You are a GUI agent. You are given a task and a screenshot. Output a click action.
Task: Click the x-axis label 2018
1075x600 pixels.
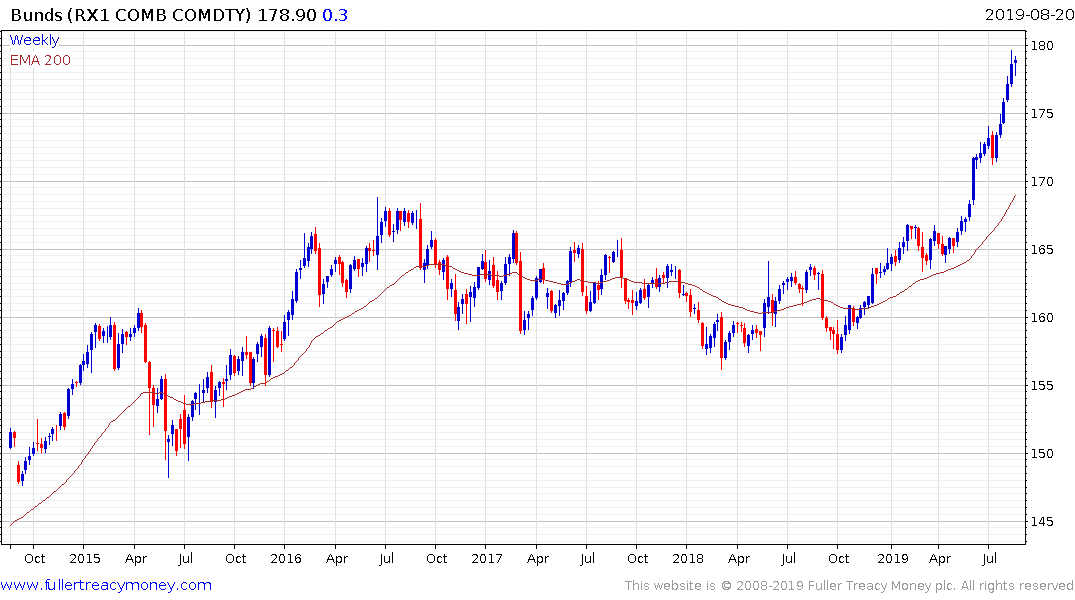click(688, 558)
